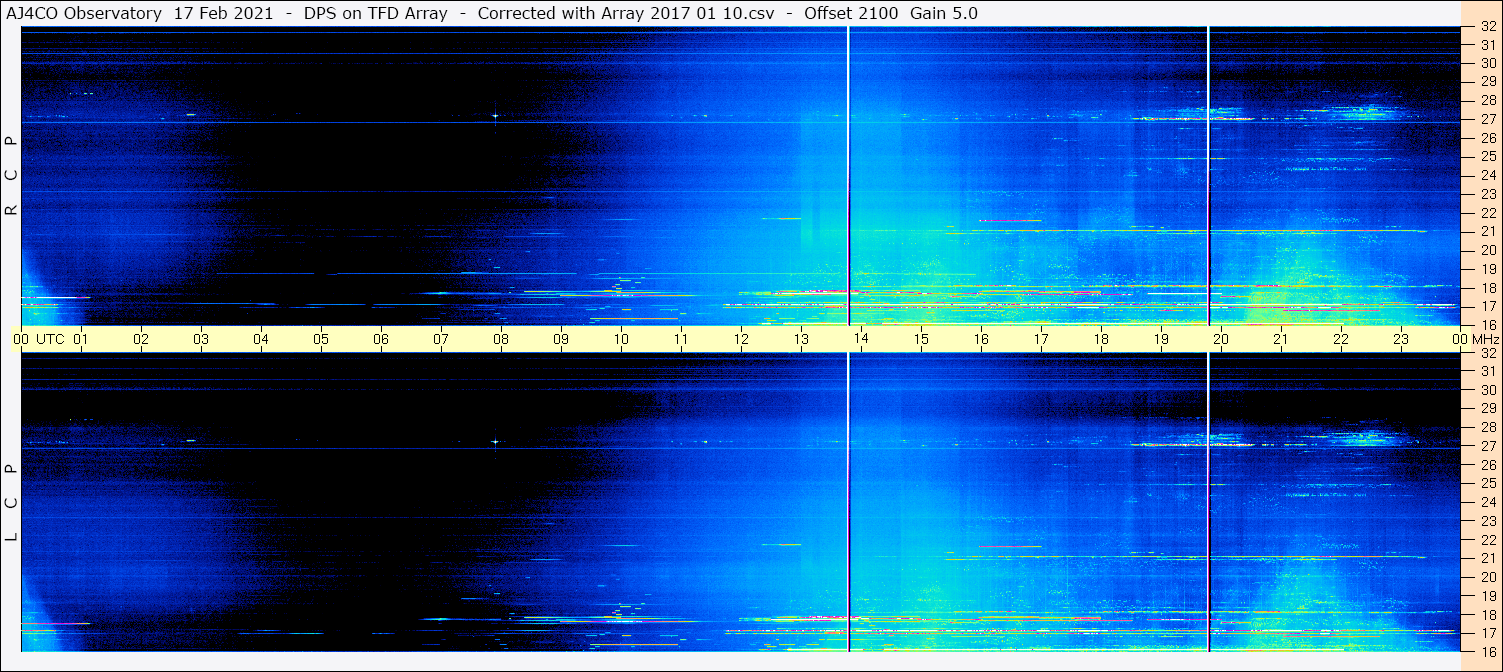Select hour label '02' on time axis

tap(141, 339)
